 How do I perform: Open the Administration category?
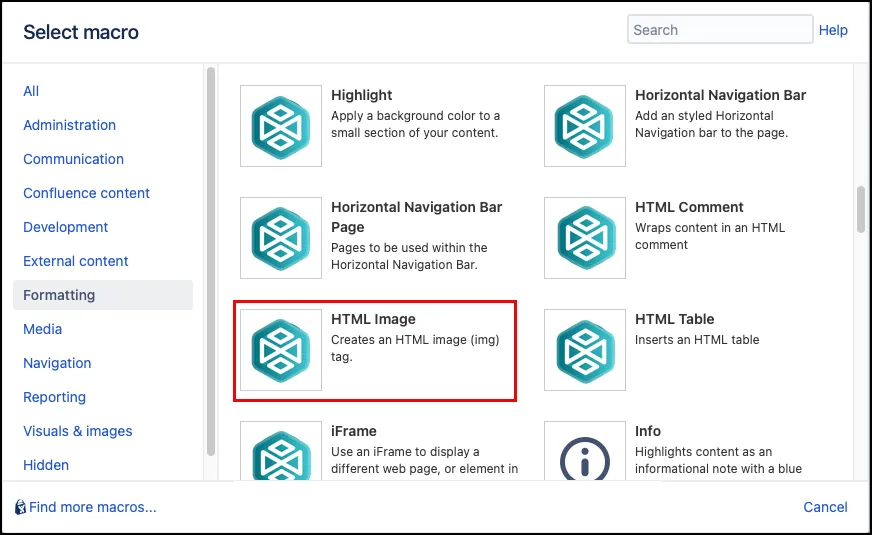pyautogui.click(x=70, y=125)
